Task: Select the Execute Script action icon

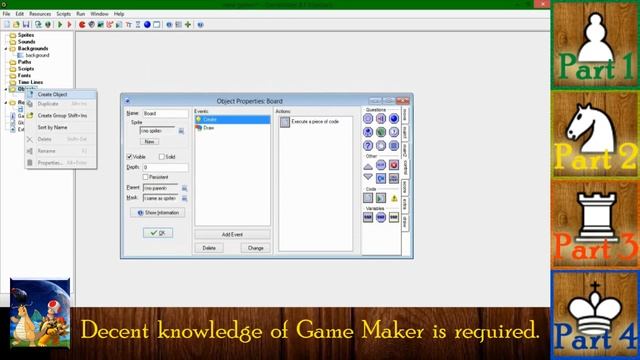Action: pyautogui.click(x=381, y=198)
